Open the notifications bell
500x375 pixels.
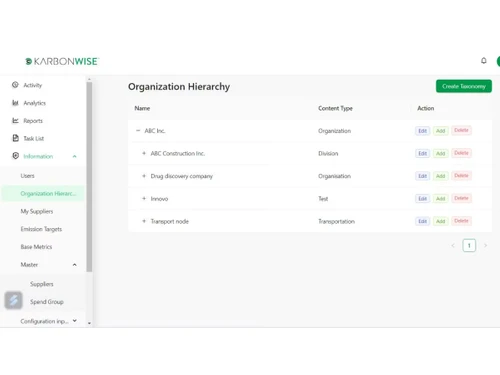click(484, 60)
